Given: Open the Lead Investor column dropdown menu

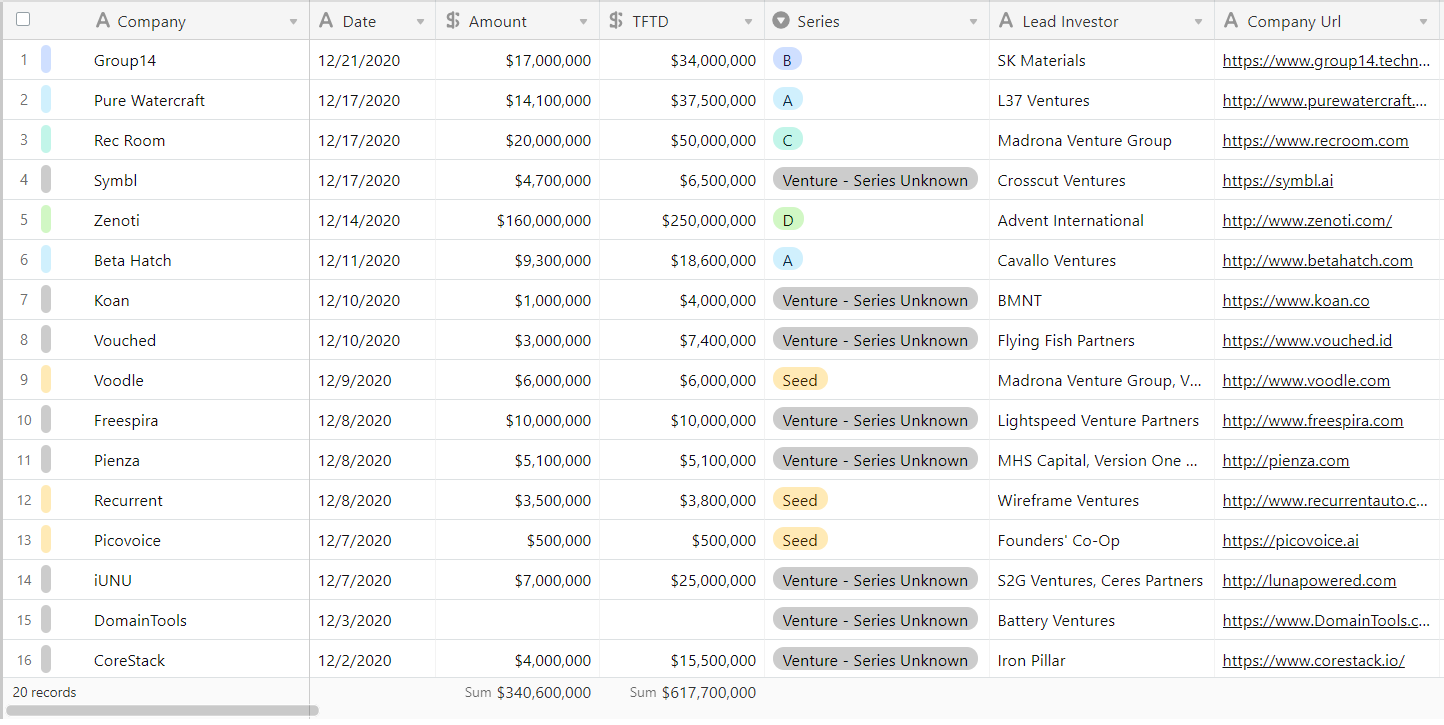Looking at the screenshot, I should (x=1199, y=22).
